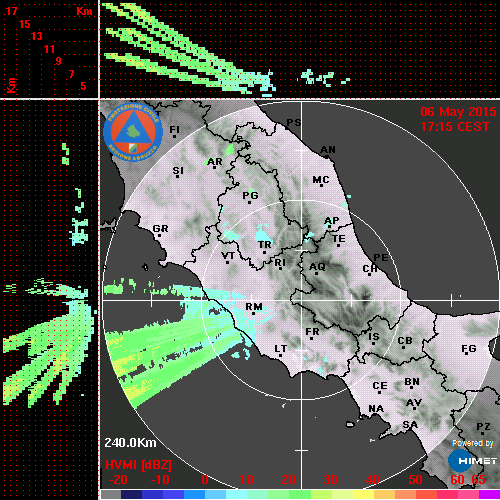Click the '17' km height label
This screenshot has width=500, height=500.
[11, 11]
